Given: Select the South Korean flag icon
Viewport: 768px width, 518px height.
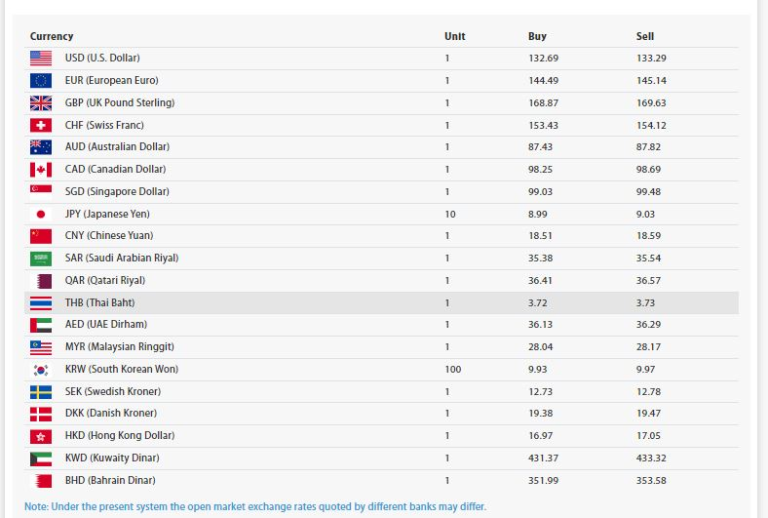Looking at the screenshot, I should (x=41, y=369).
